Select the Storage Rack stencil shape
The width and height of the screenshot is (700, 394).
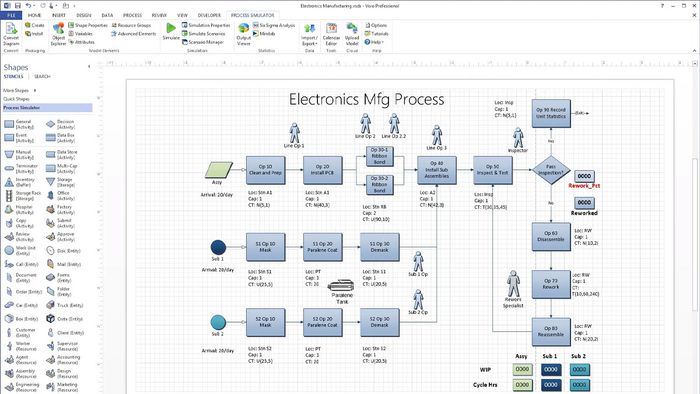pos(23,195)
